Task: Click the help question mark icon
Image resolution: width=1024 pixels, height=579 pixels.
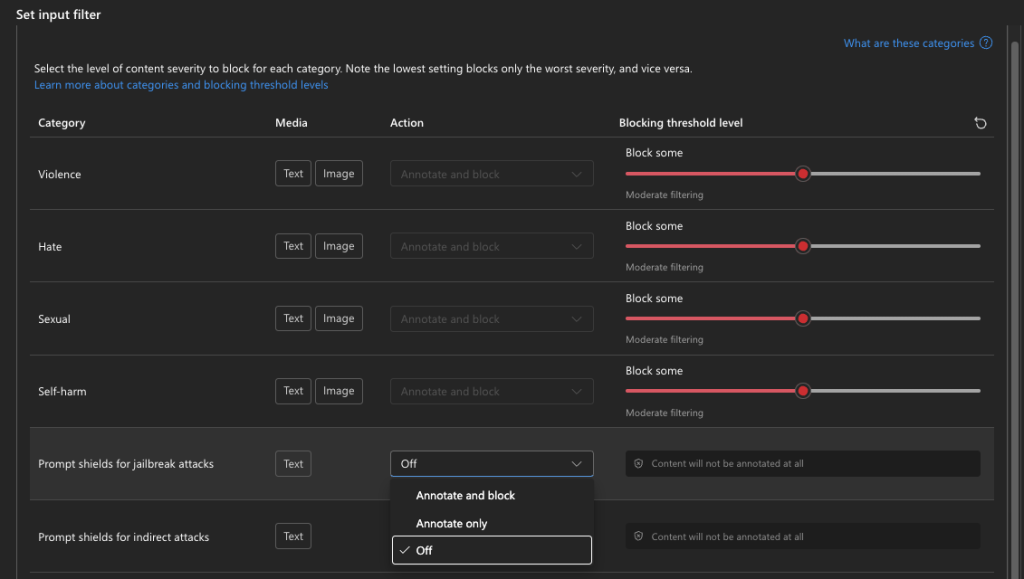Action: coord(985,43)
